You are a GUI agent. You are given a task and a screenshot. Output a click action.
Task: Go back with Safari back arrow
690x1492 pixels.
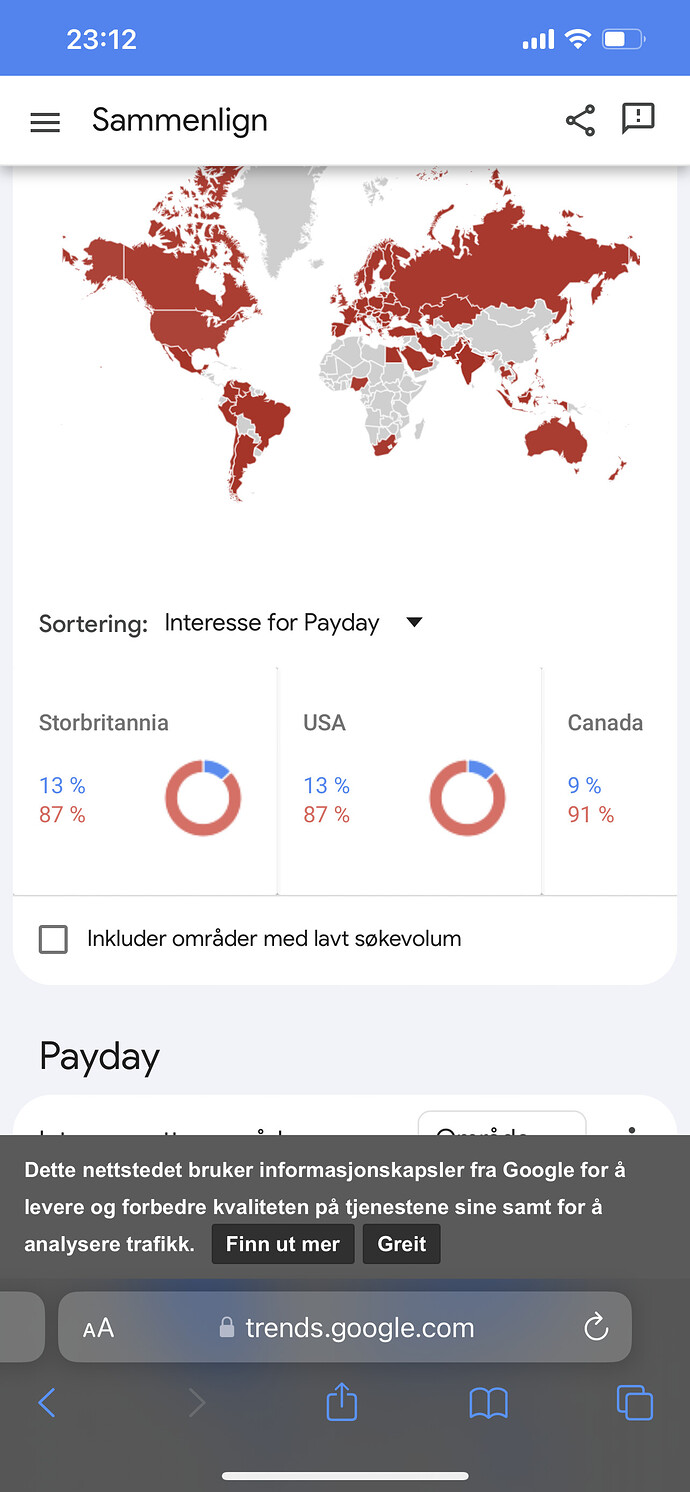coord(46,1403)
